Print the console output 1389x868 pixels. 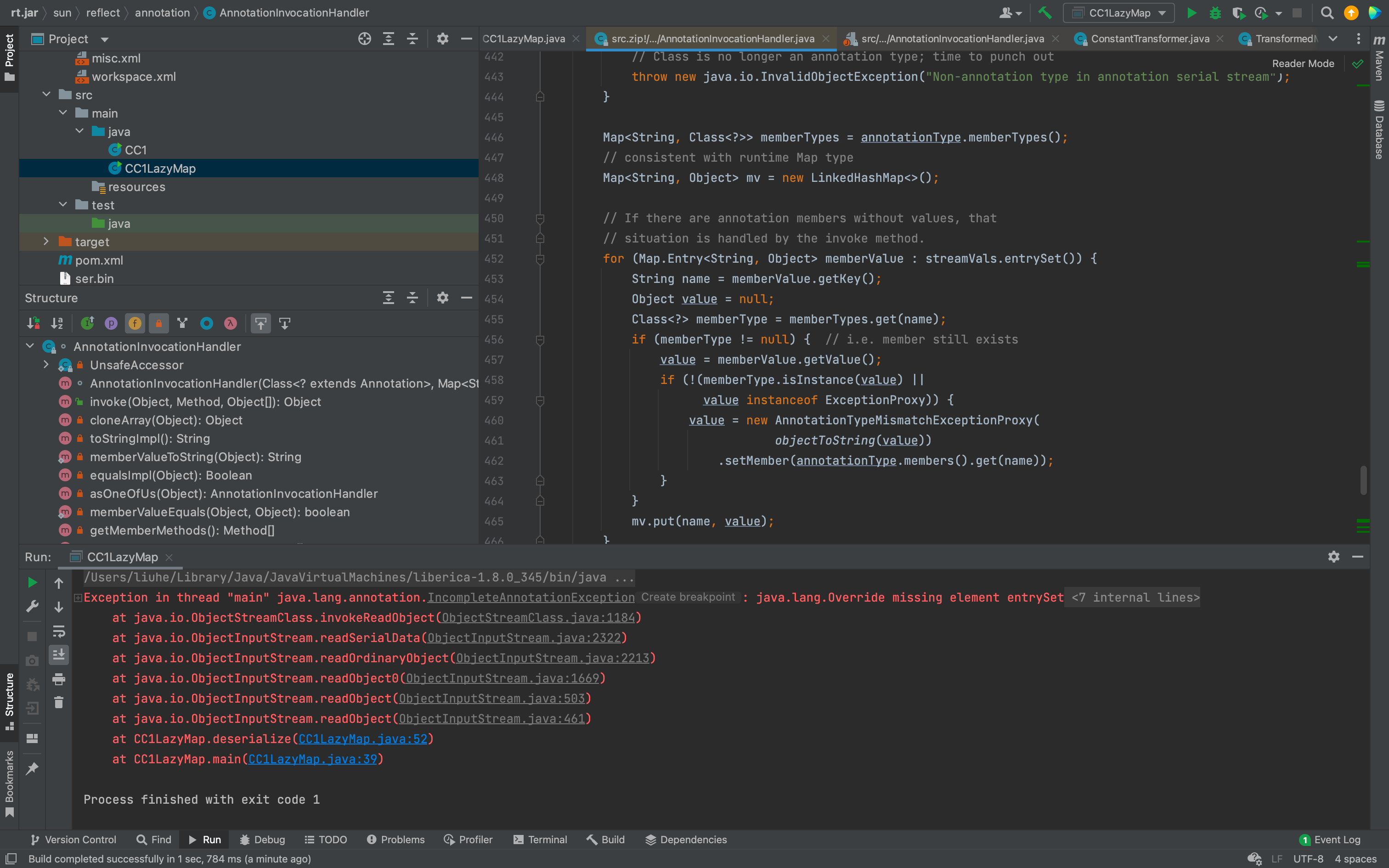click(58, 679)
